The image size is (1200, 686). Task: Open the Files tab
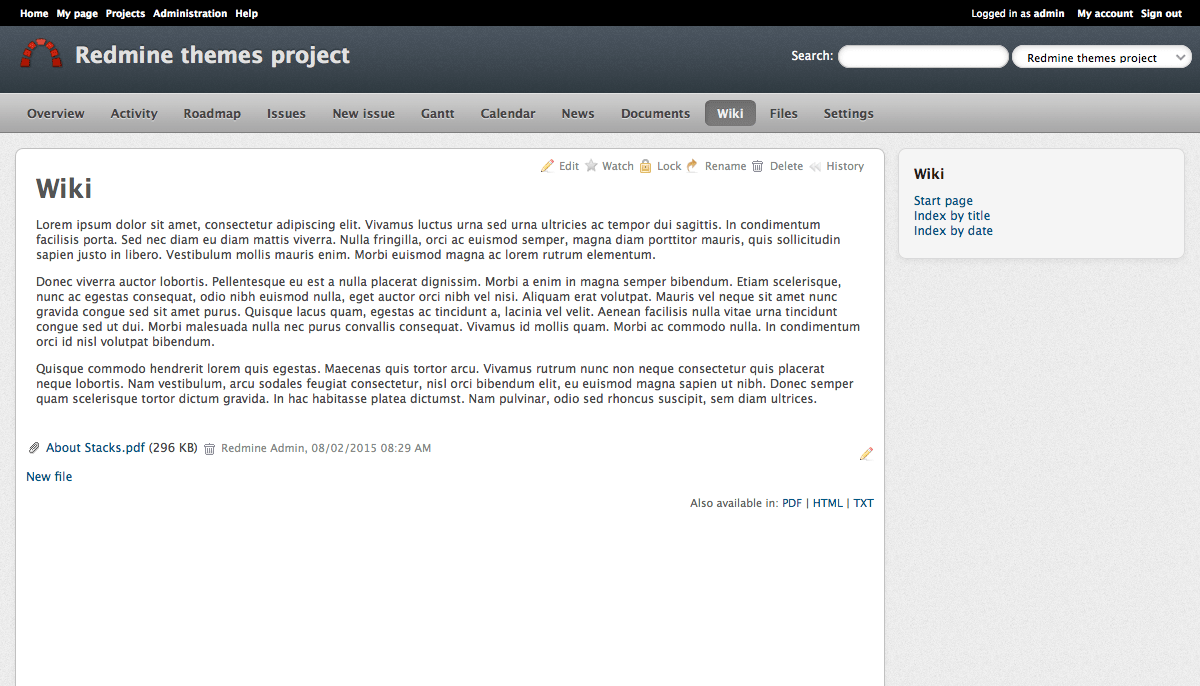click(784, 113)
